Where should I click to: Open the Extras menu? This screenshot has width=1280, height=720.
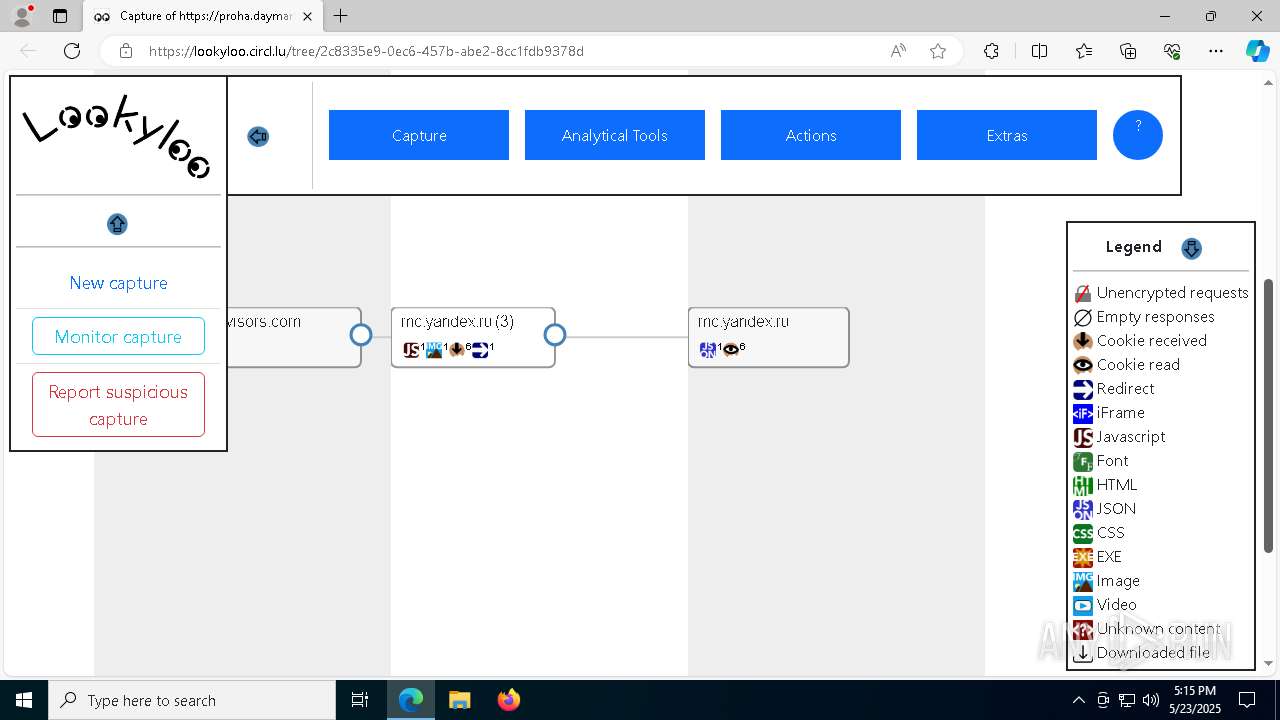coord(1007,135)
